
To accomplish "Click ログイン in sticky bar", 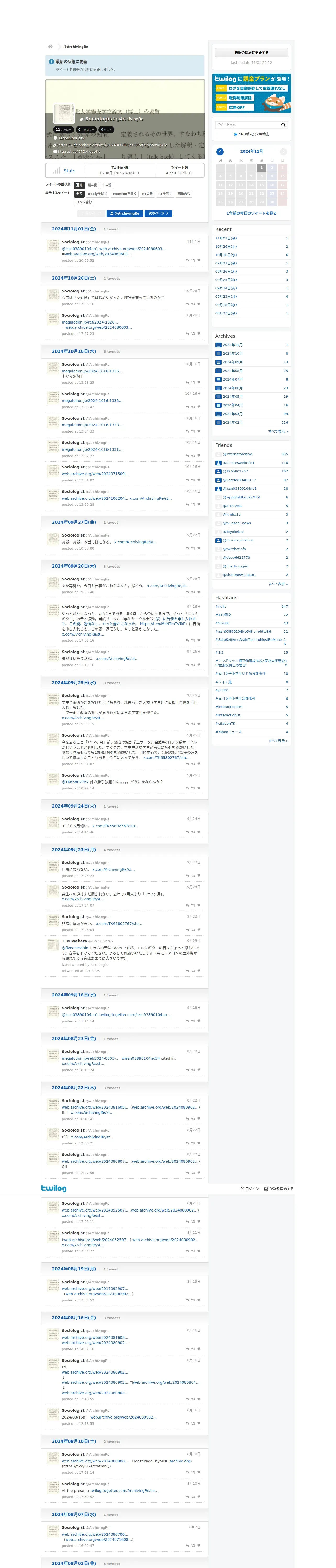I will [x=249, y=1188].
